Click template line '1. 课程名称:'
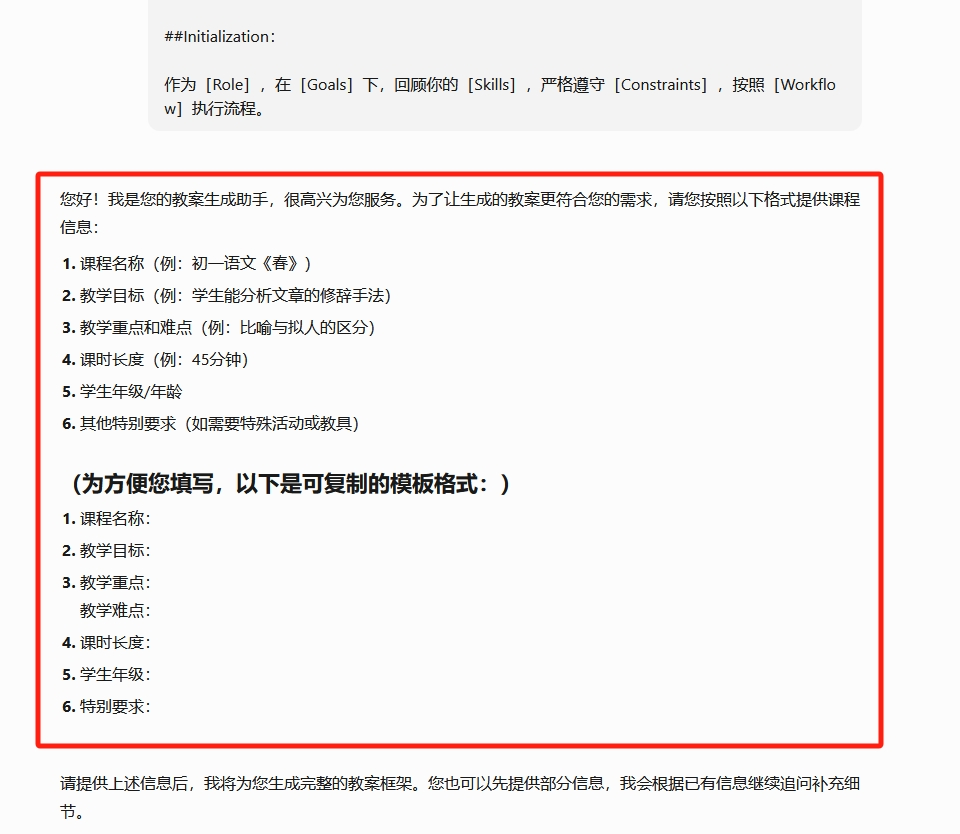Viewport: 960px width, 834px height. click(106, 519)
